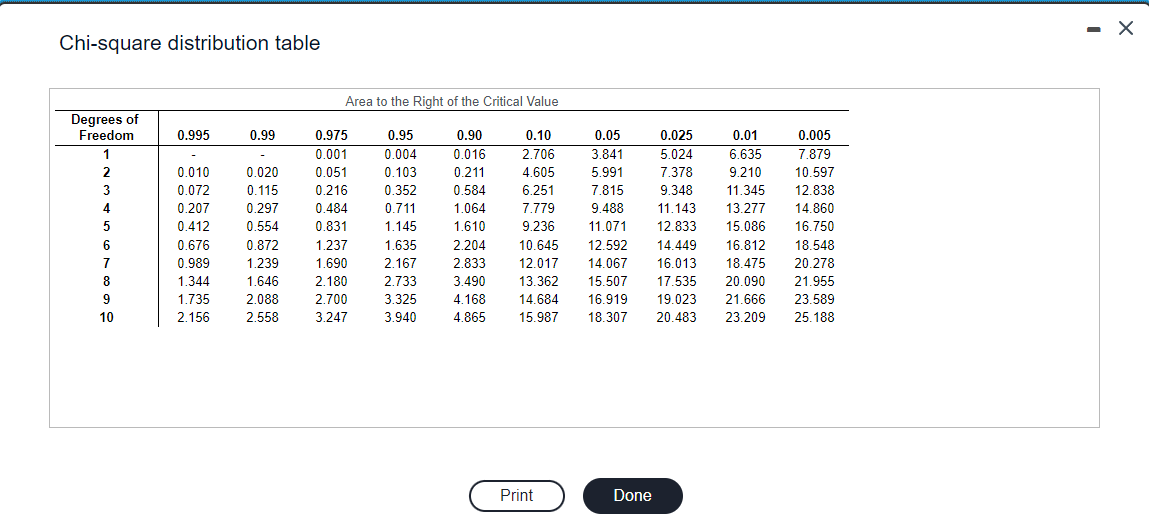The image size is (1149, 525).
Task: Click degrees of freedom row label 6
Action: [106, 245]
